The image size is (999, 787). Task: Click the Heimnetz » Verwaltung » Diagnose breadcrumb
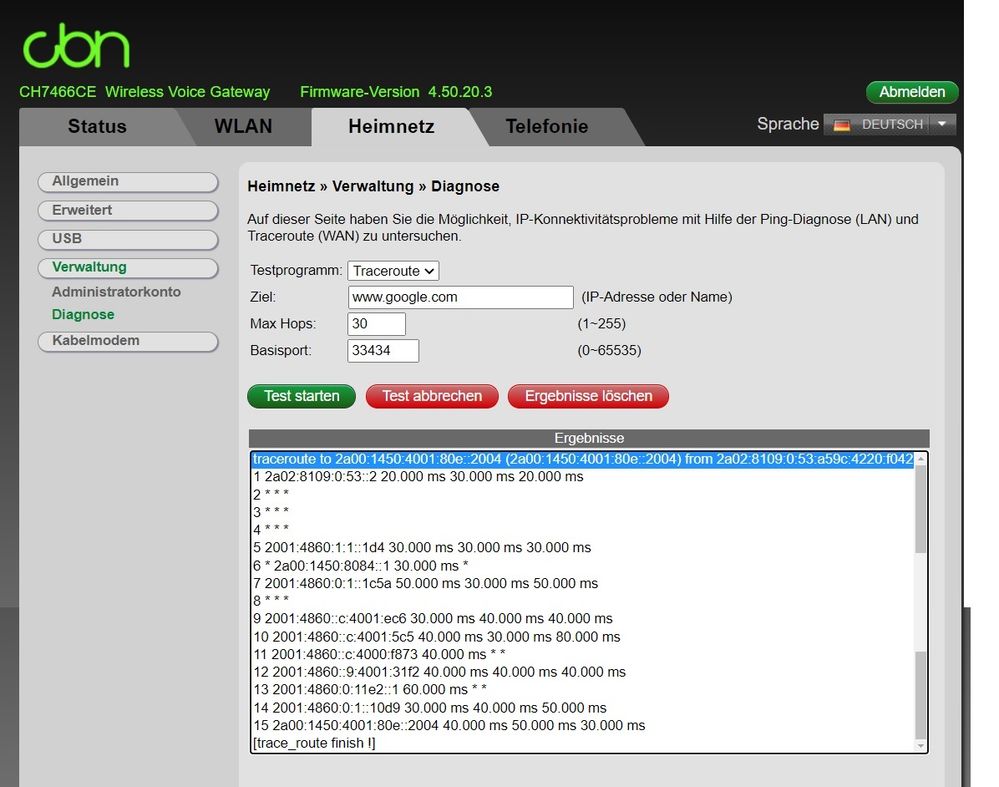pos(373,186)
